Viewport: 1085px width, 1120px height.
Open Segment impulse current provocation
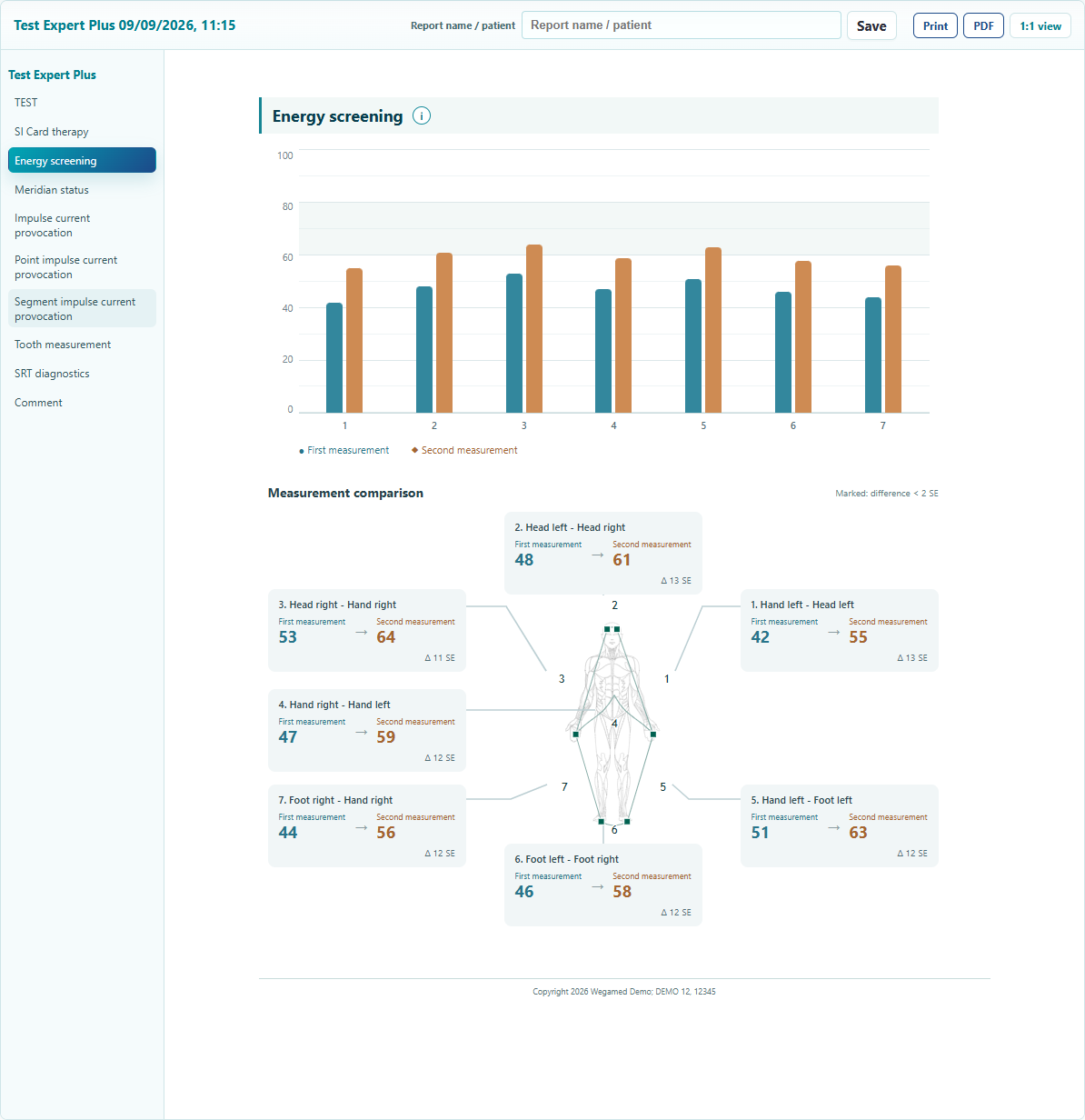click(x=82, y=308)
